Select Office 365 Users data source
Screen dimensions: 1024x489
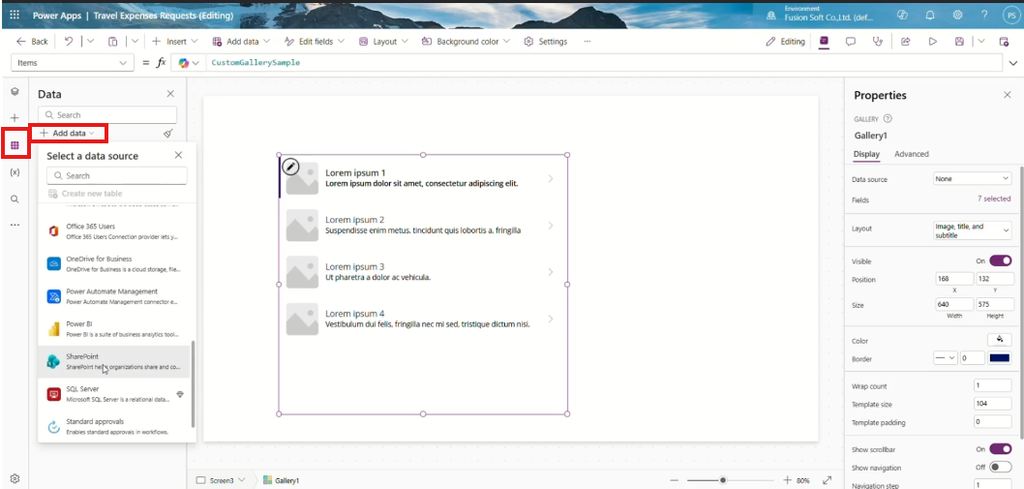click(x=115, y=231)
